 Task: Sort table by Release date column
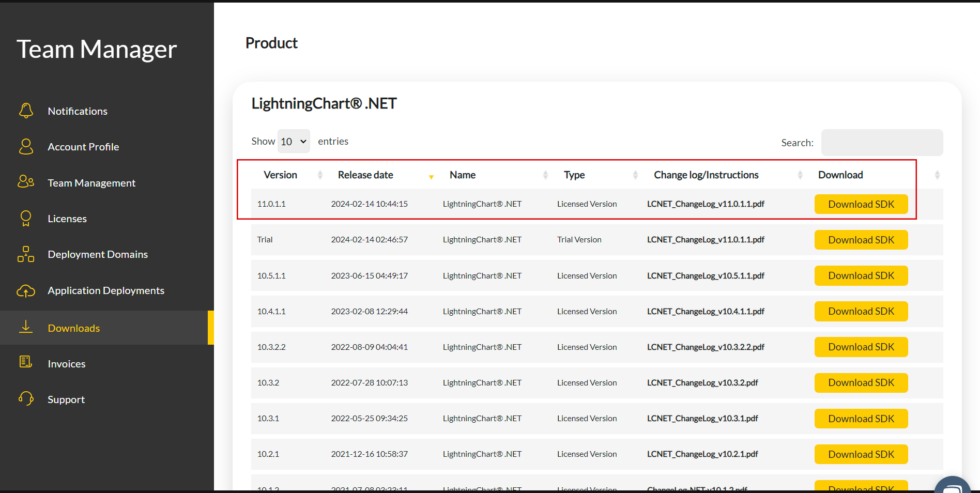point(365,175)
